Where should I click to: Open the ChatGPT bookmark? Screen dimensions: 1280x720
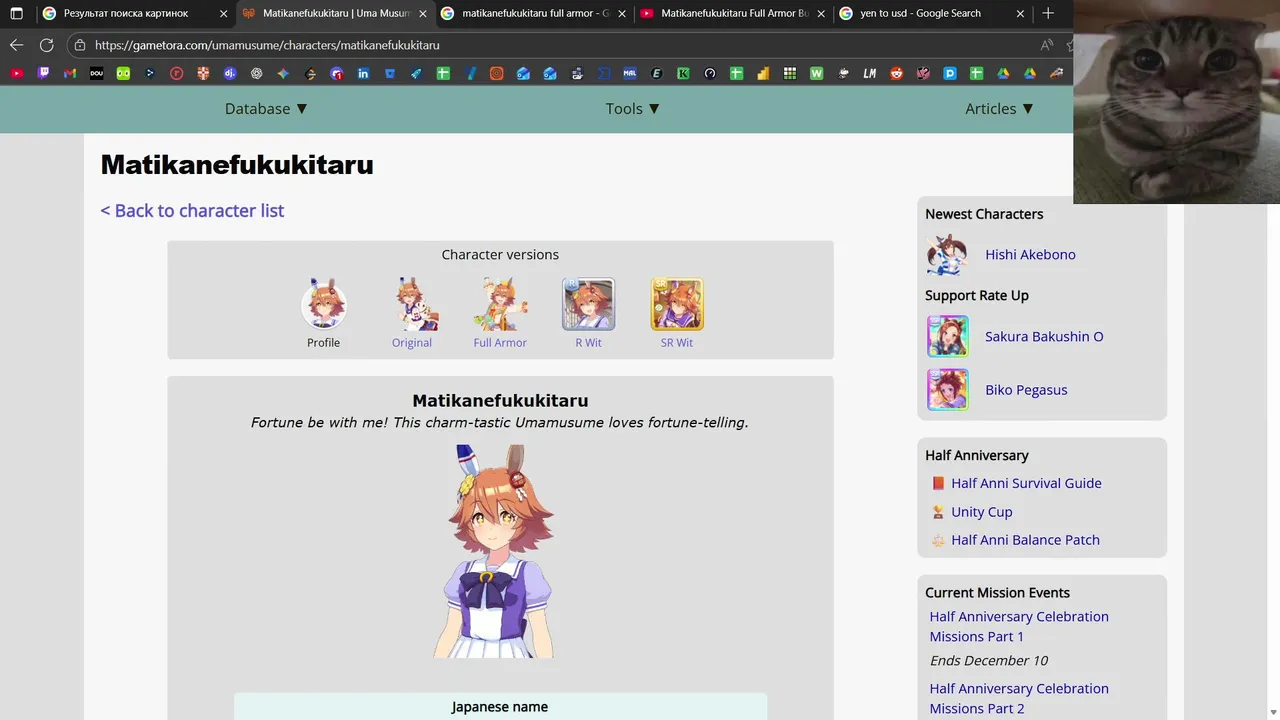click(x=257, y=73)
